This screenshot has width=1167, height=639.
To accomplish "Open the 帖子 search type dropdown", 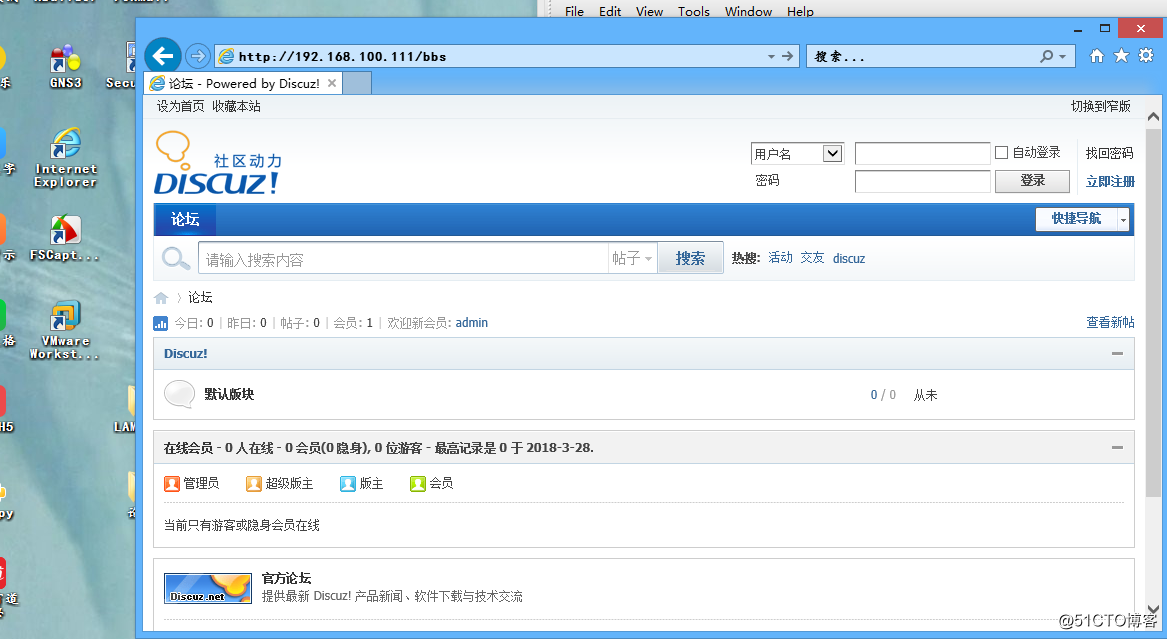I will pos(631,258).
